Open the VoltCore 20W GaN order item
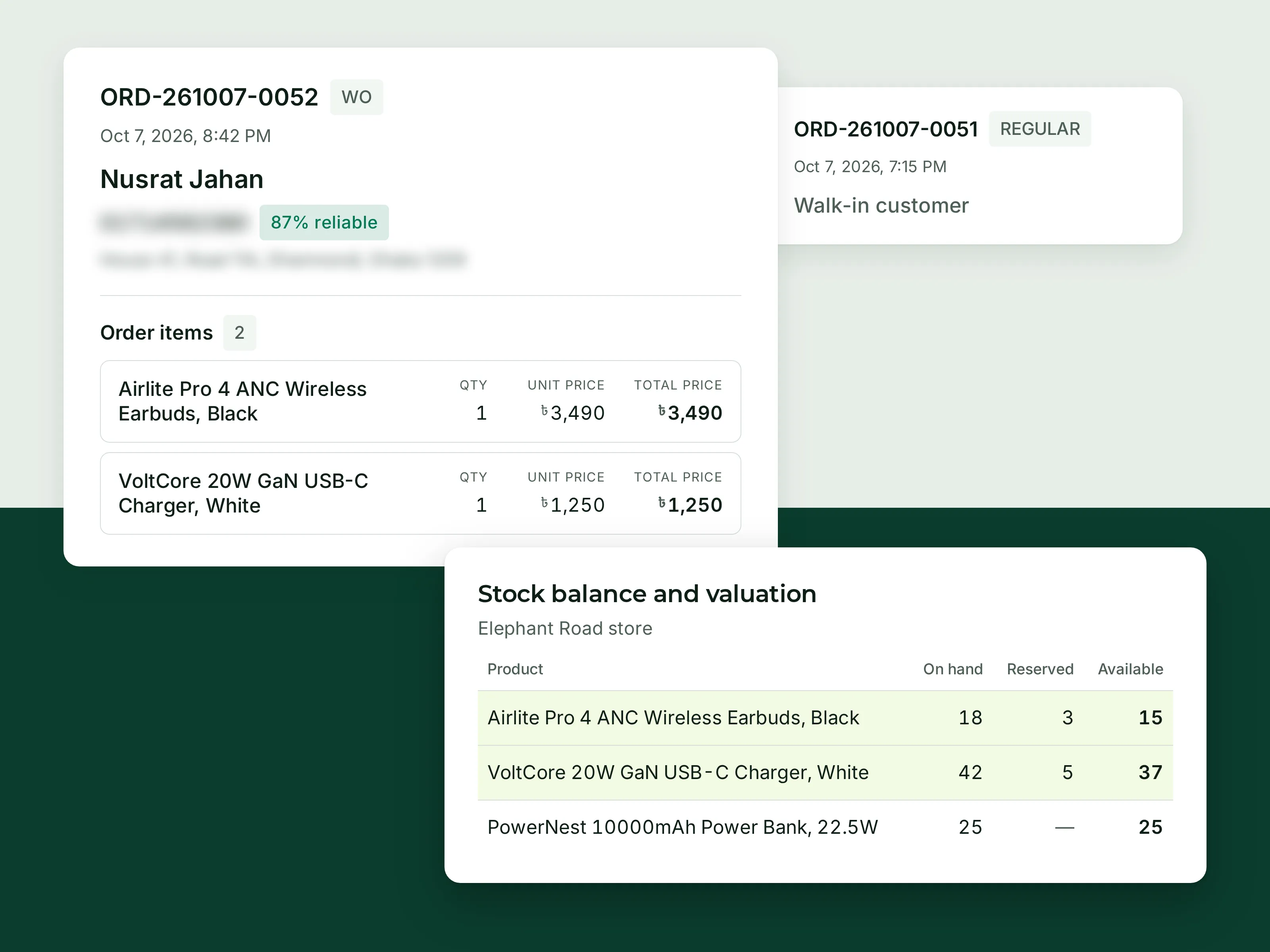The image size is (1270, 952). click(x=420, y=493)
